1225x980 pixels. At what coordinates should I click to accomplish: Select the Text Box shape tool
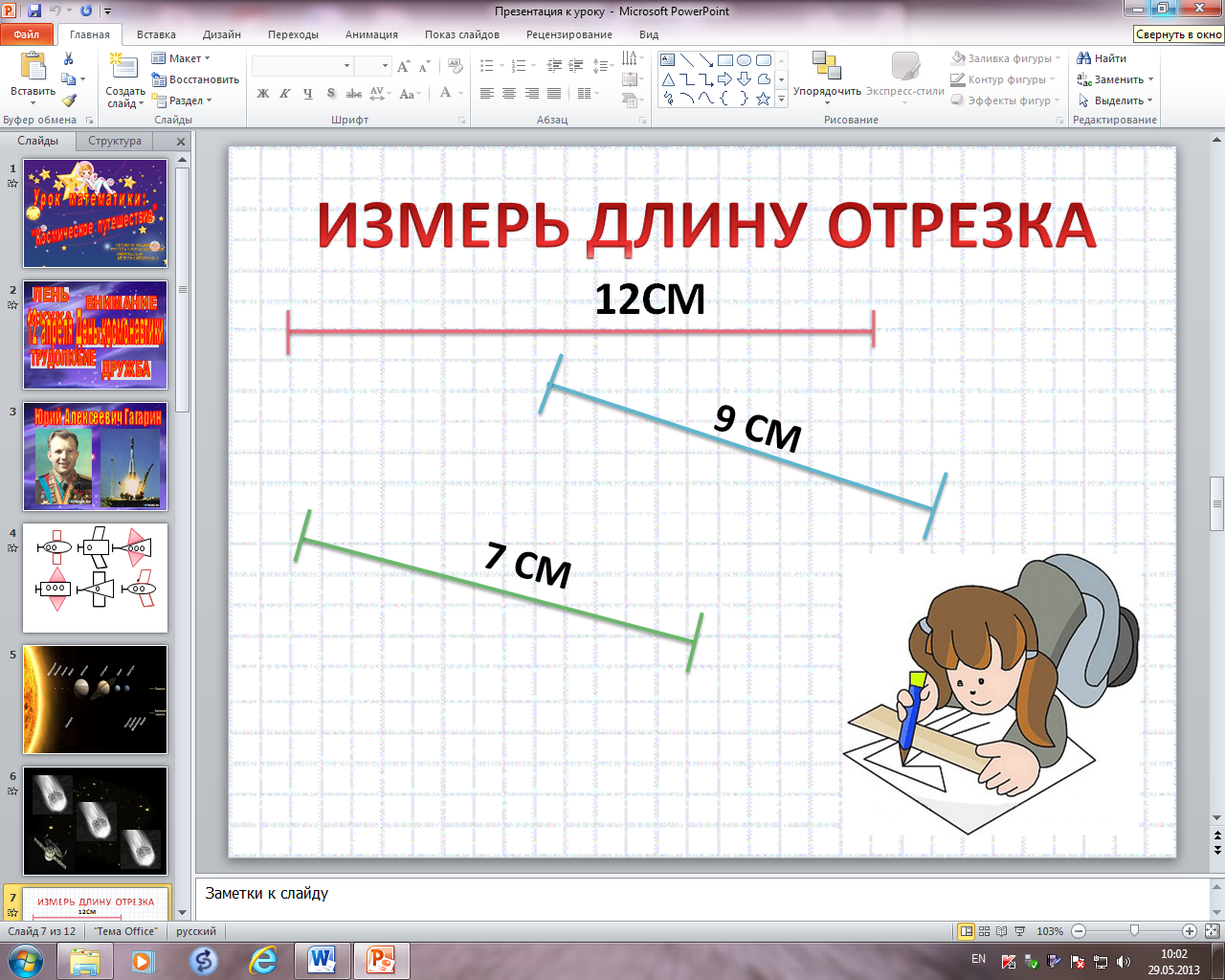point(668,60)
